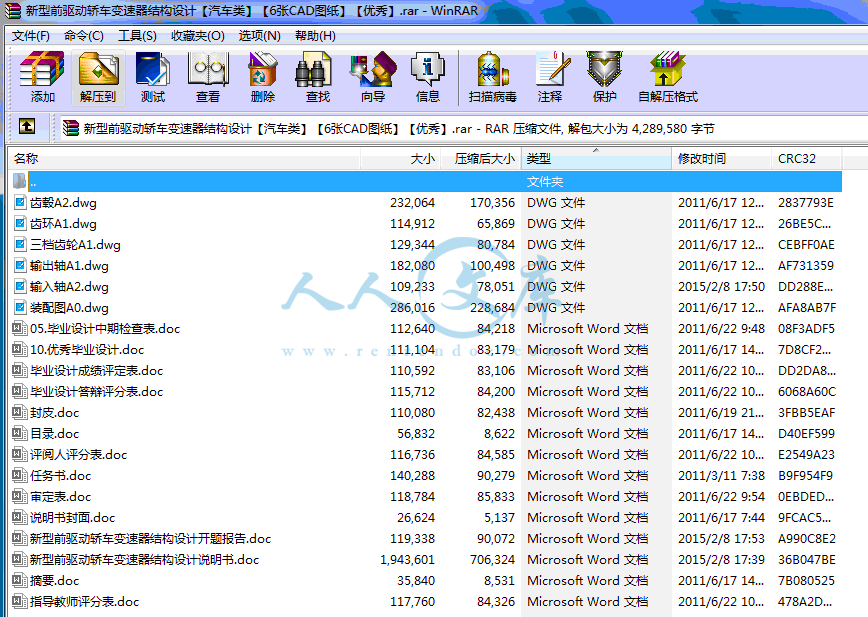Select file 评阅人评分表.doc

[x=79, y=455]
